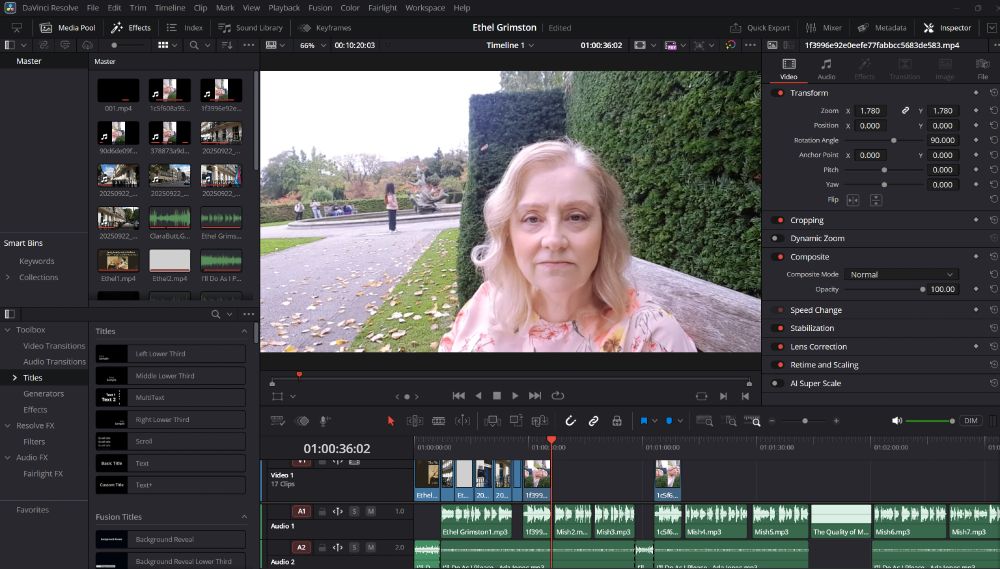
Task: Switch to the Inspector File tab
Action: pyautogui.click(x=983, y=69)
